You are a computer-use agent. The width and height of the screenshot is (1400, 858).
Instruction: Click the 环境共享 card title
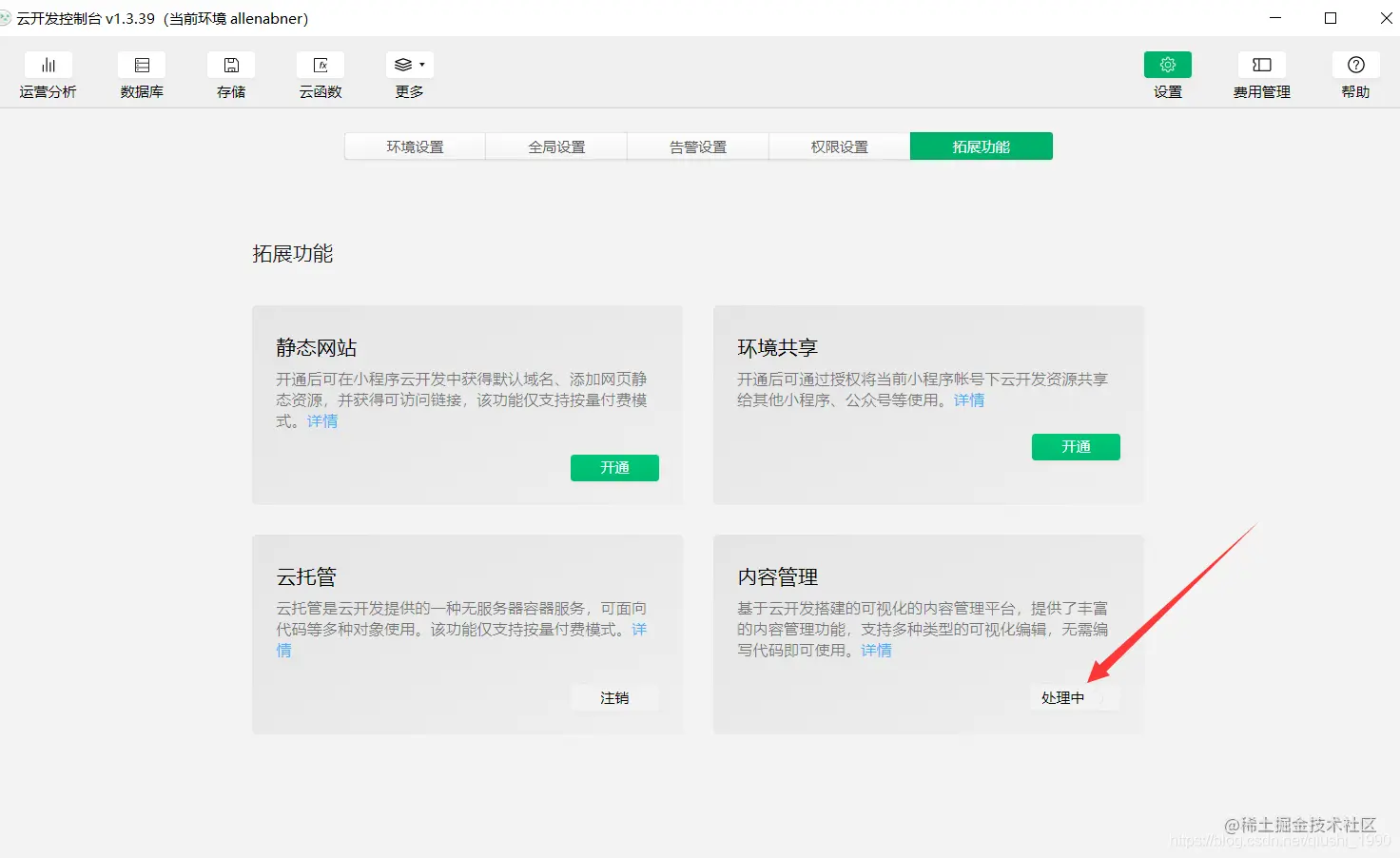pos(778,348)
